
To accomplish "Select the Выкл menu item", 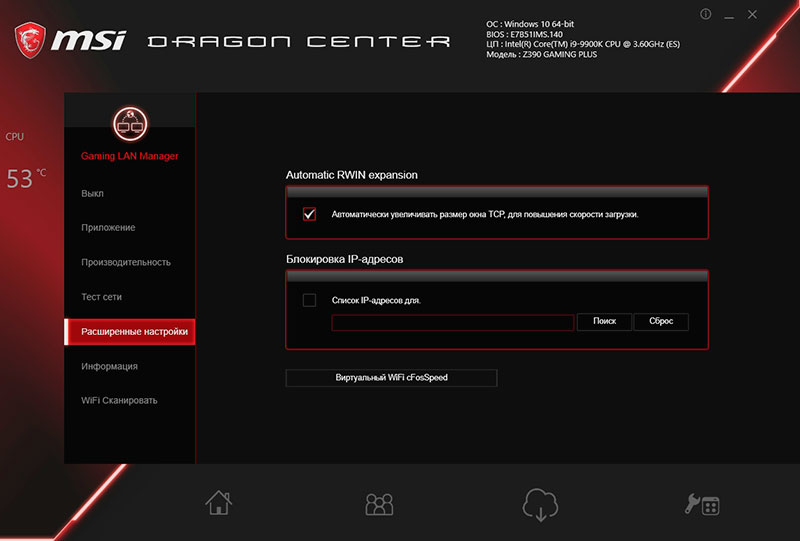I will point(92,193).
